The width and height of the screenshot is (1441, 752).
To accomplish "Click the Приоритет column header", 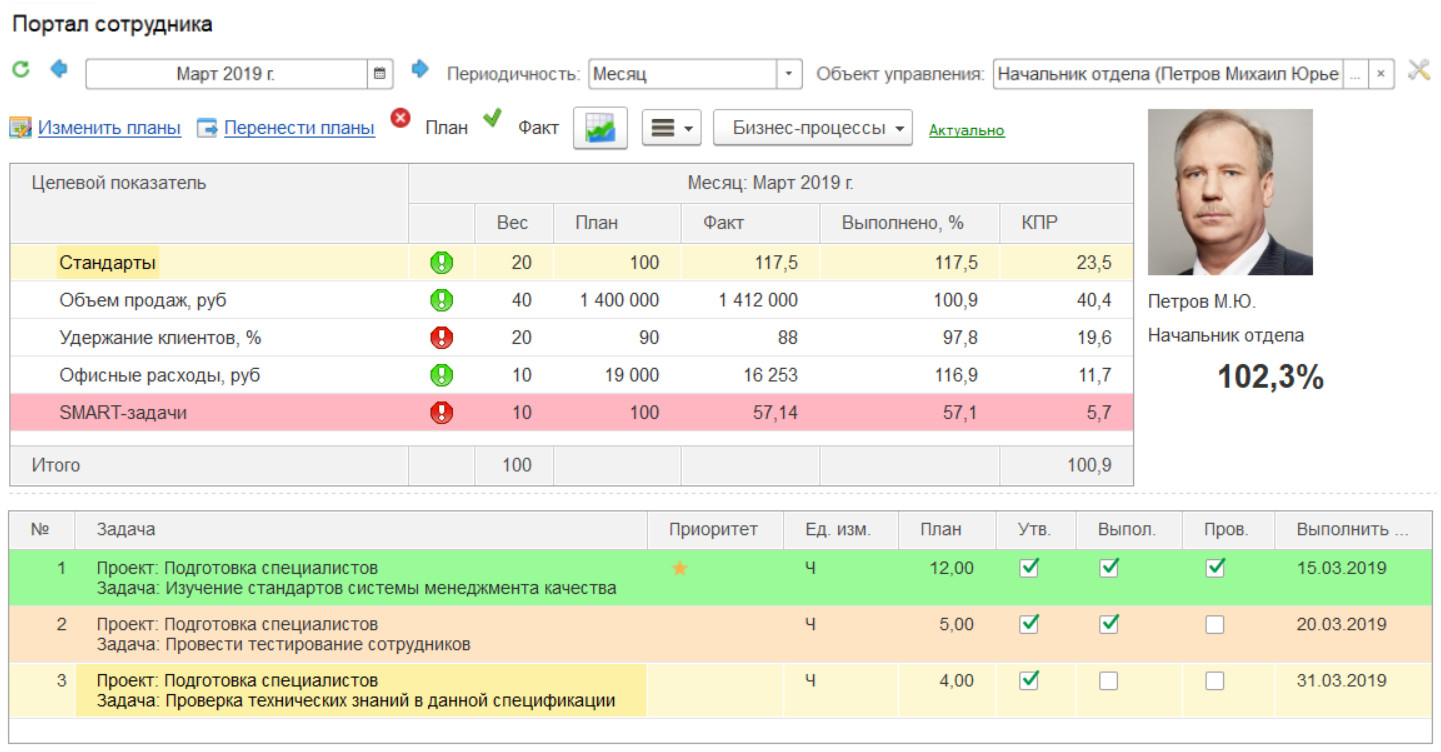I will pyautogui.click(x=713, y=530).
